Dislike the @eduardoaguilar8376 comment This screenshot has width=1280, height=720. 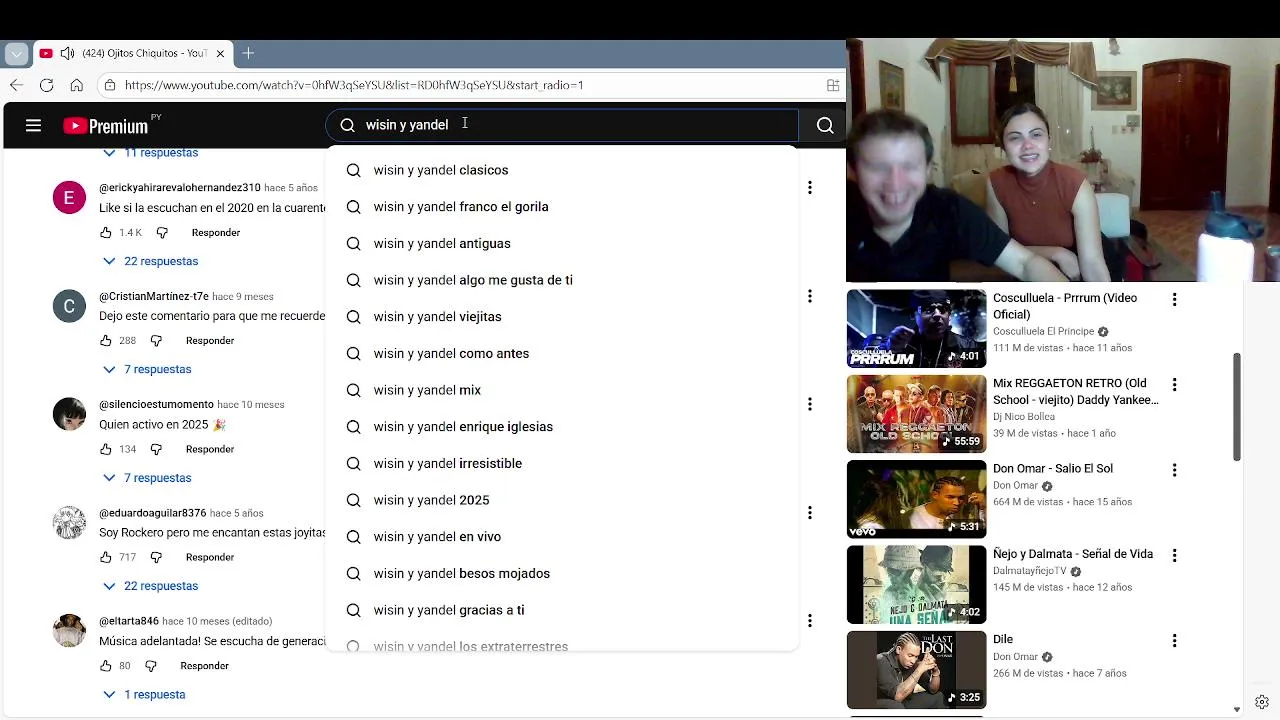156,557
